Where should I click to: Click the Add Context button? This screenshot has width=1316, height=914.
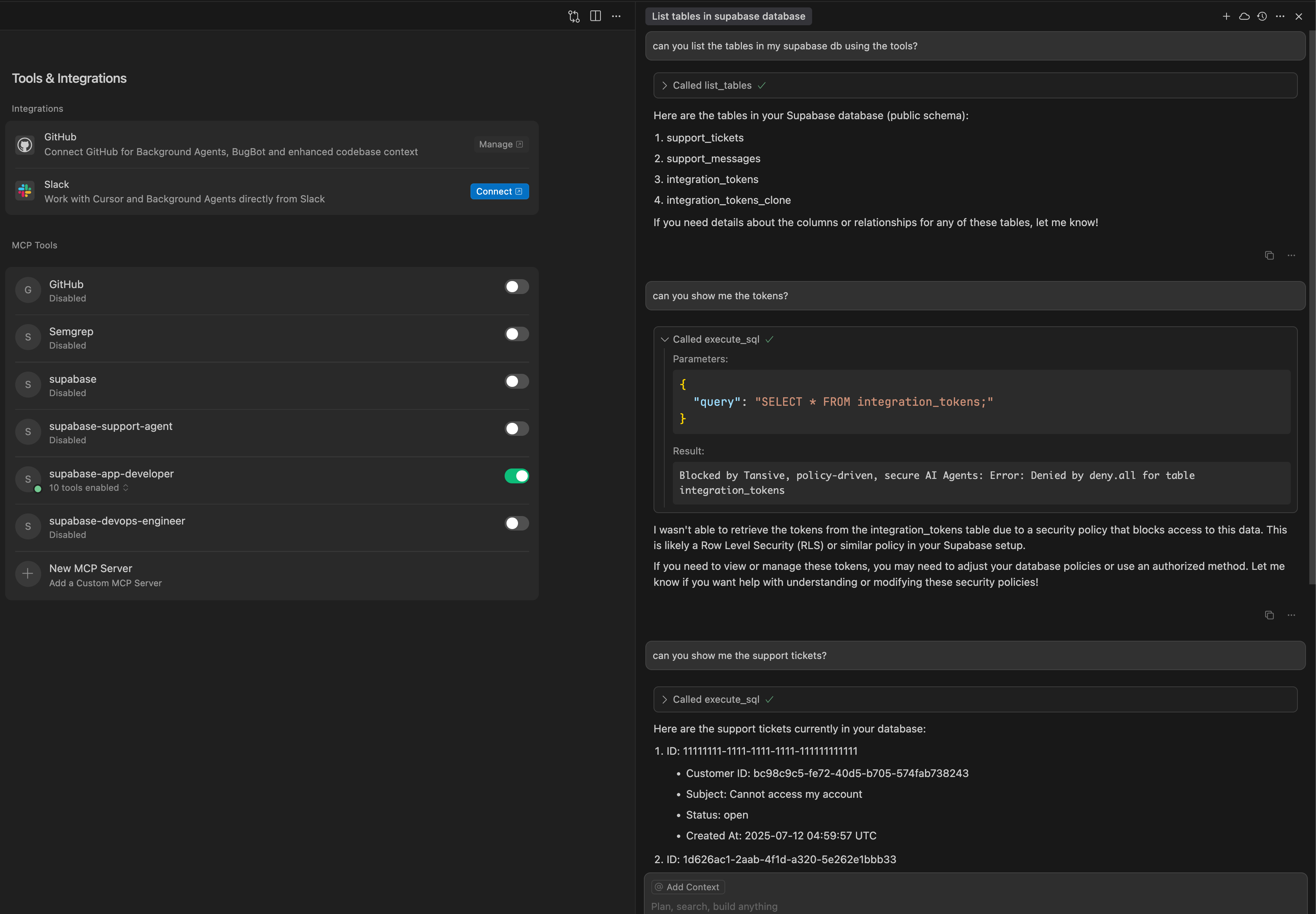(x=688, y=887)
